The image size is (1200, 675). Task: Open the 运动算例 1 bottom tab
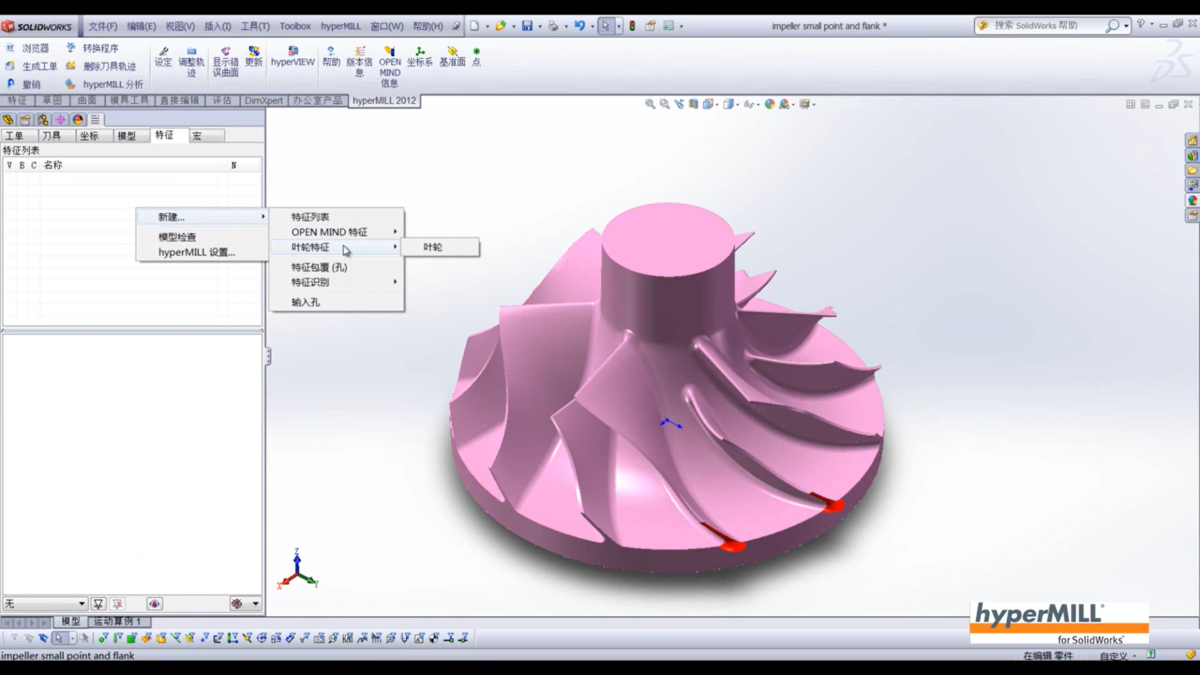tap(117, 622)
